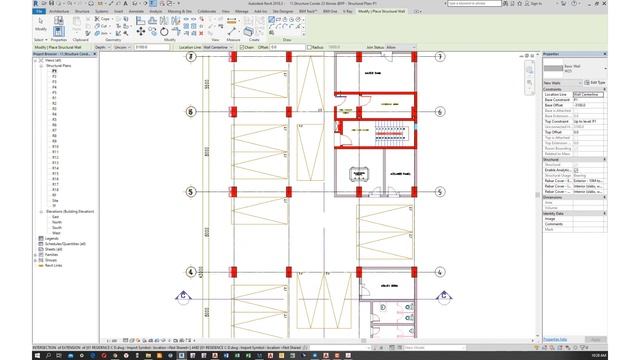Open the East elevation view

coord(56,217)
